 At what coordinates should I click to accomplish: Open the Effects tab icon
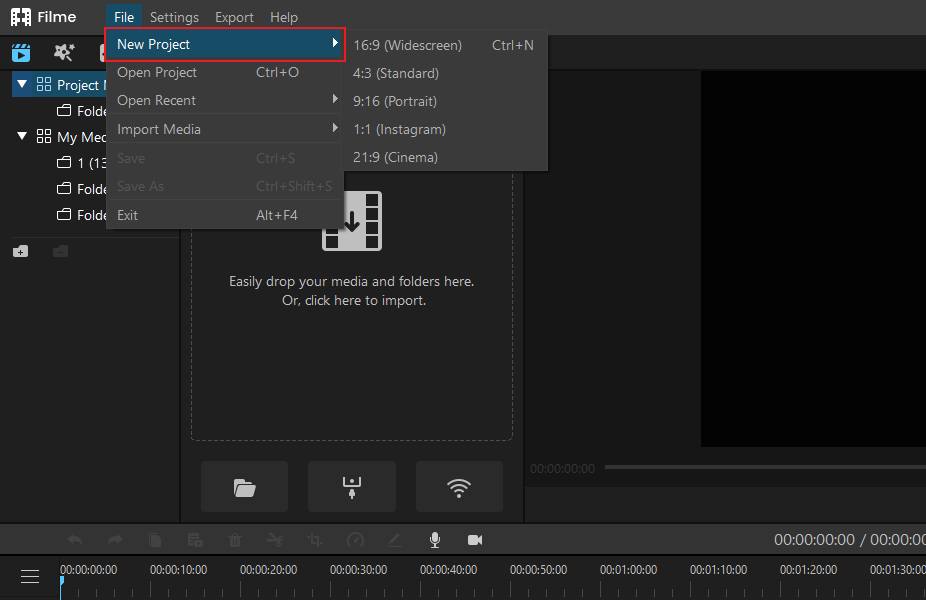pyautogui.click(x=64, y=53)
